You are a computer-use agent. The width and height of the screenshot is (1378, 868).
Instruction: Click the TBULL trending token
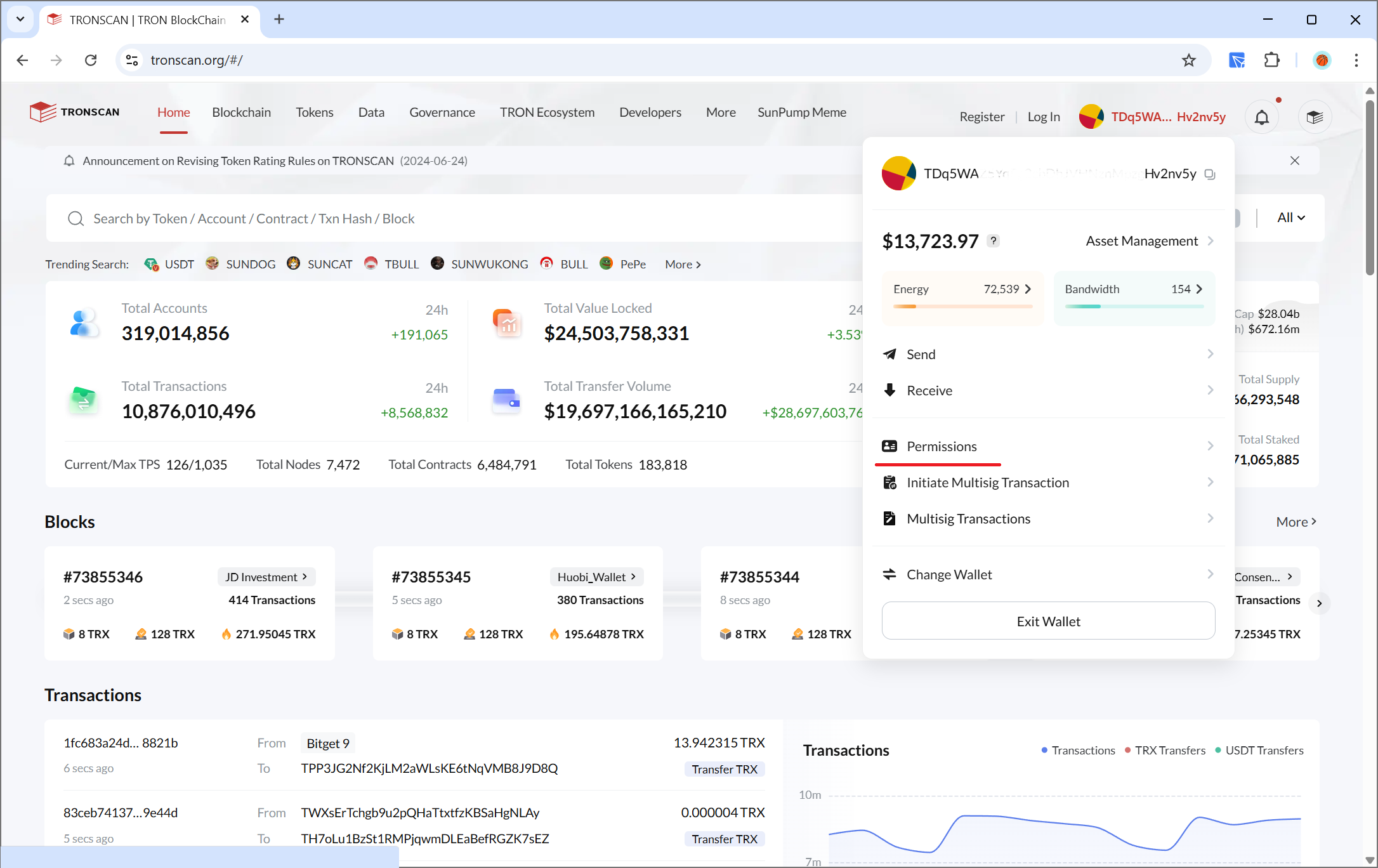coord(391,265)
